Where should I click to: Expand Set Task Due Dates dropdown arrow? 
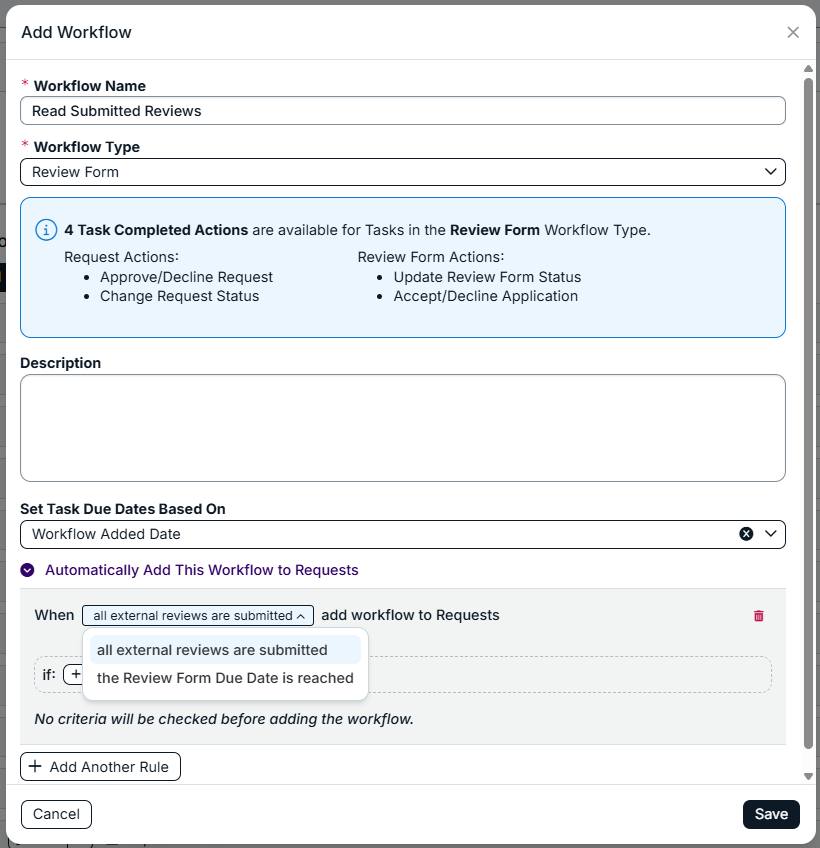tap(771, 534)
